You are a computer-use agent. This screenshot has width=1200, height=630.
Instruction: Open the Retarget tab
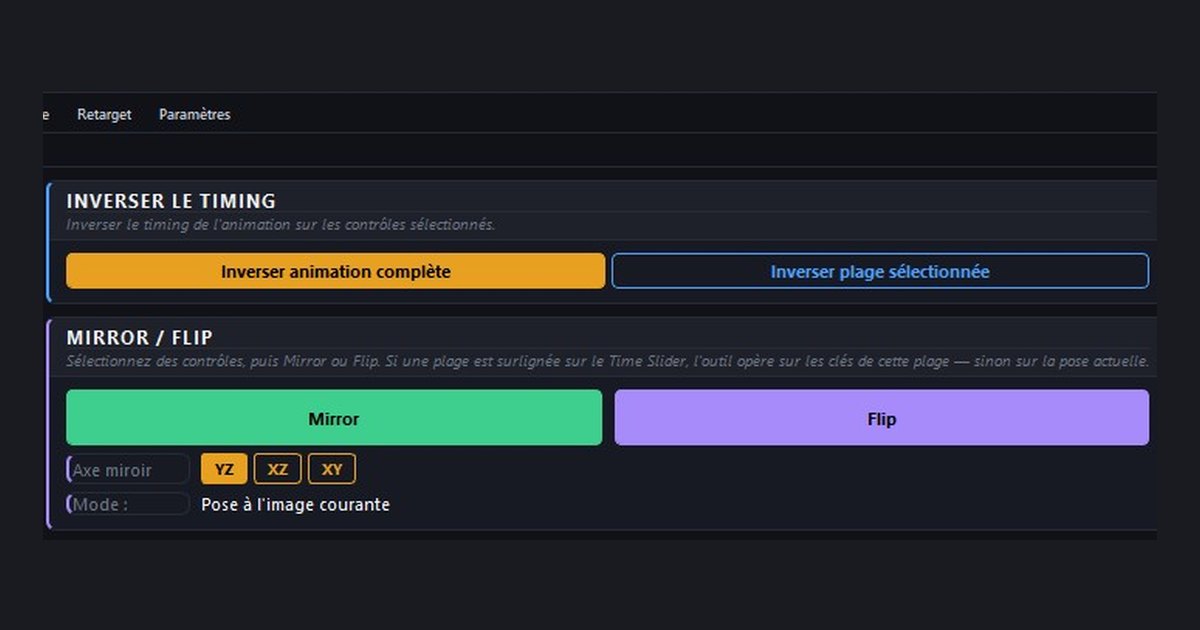[104, 115]
